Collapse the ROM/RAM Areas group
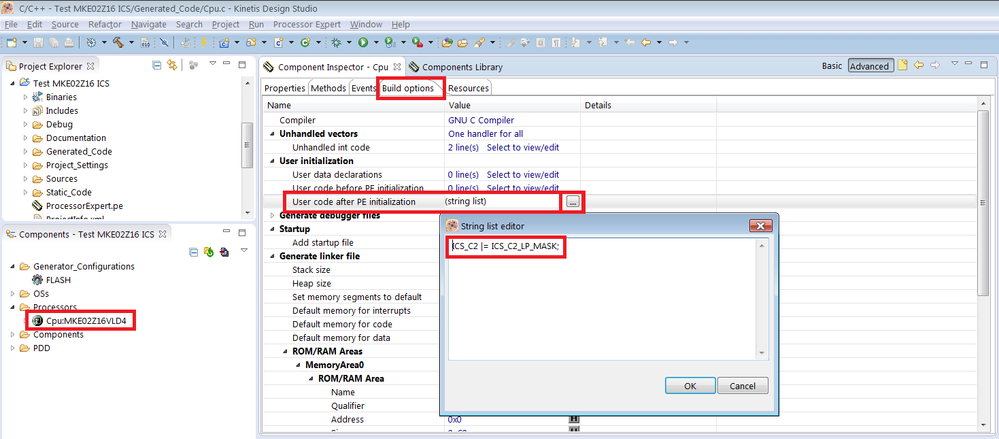Image resolution: width=999 pixels, height=439 pixels. [x=285, y=352]
